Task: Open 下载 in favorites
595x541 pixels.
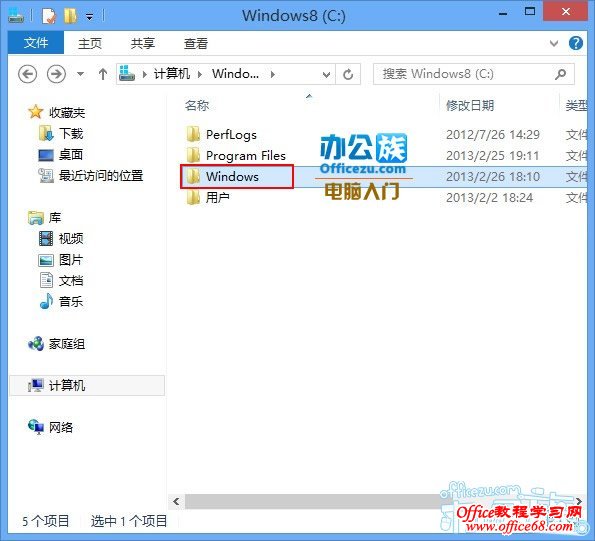Action: (x=71, y=134)
